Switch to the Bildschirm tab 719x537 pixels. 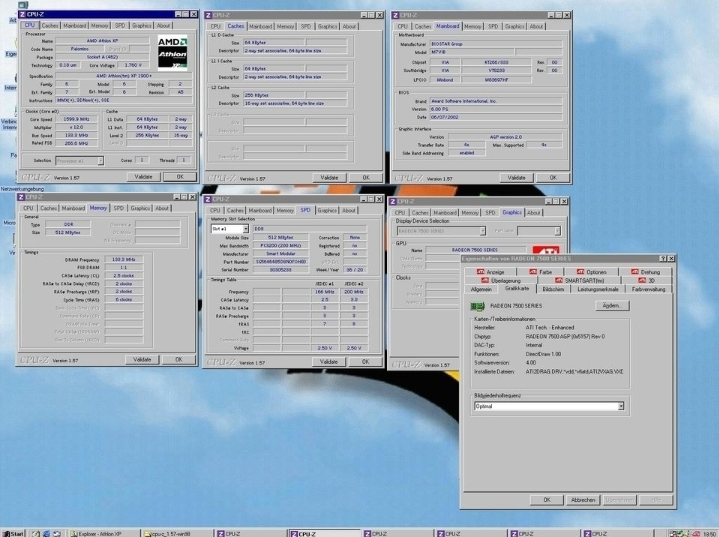click(553, 289)
